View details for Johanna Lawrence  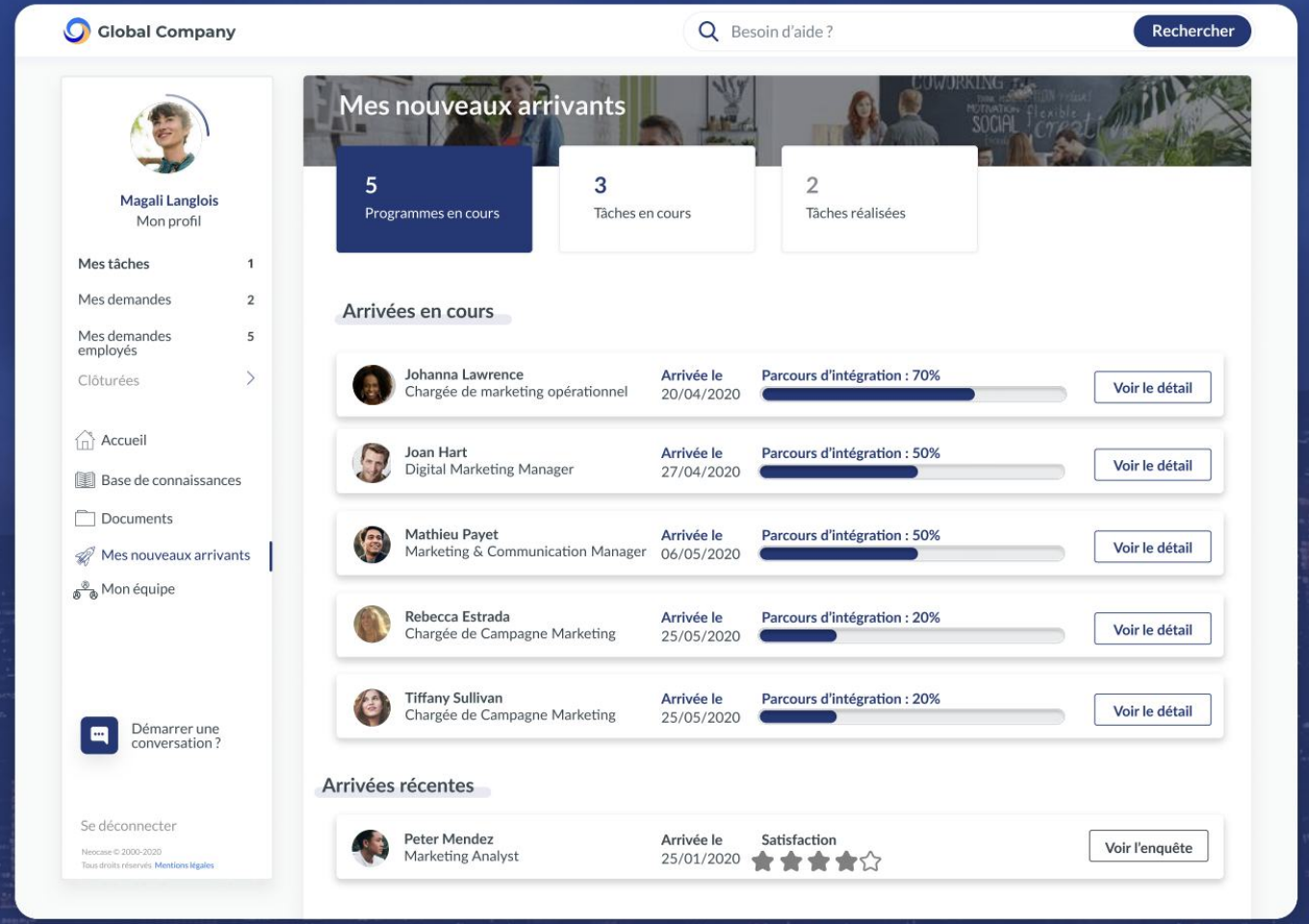tap(1152, 388)
